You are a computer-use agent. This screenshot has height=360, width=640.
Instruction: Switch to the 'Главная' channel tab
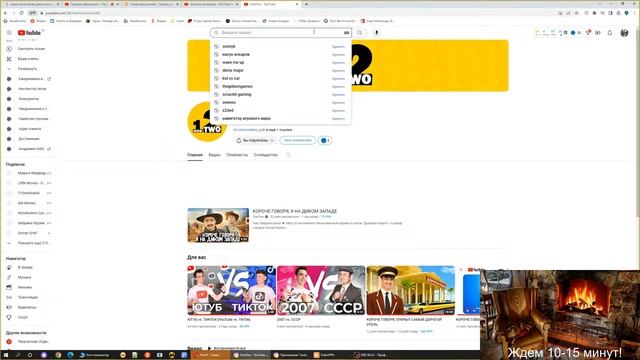(x=195, y=155)
